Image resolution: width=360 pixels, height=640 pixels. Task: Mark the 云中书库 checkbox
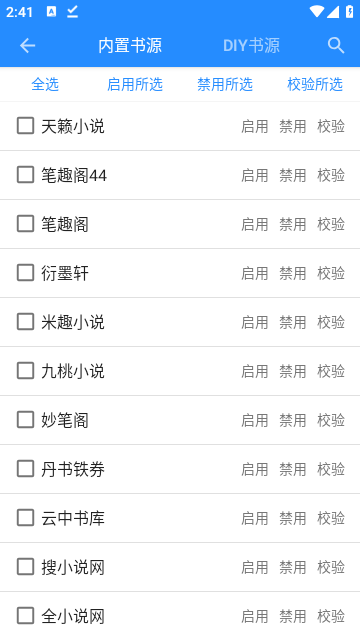point(25,518)
